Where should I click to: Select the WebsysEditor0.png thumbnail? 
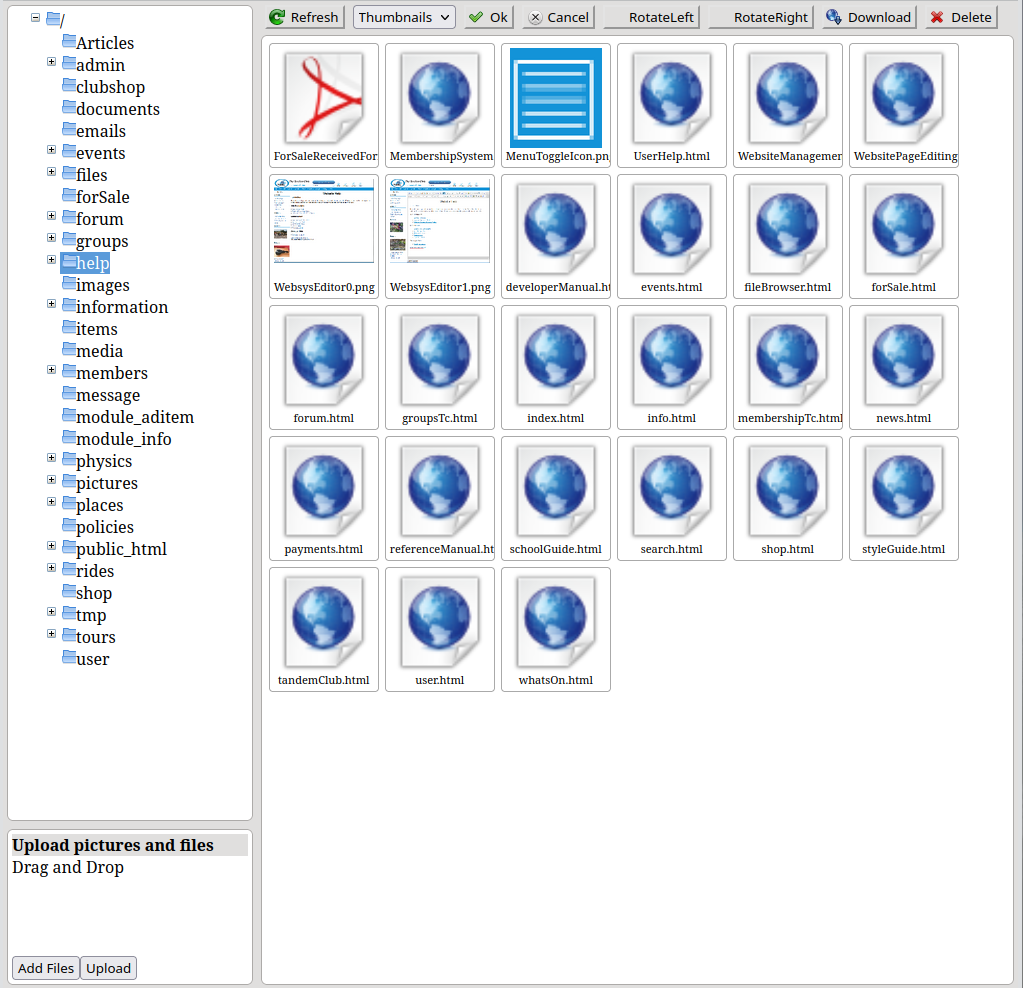click(324, 229)
